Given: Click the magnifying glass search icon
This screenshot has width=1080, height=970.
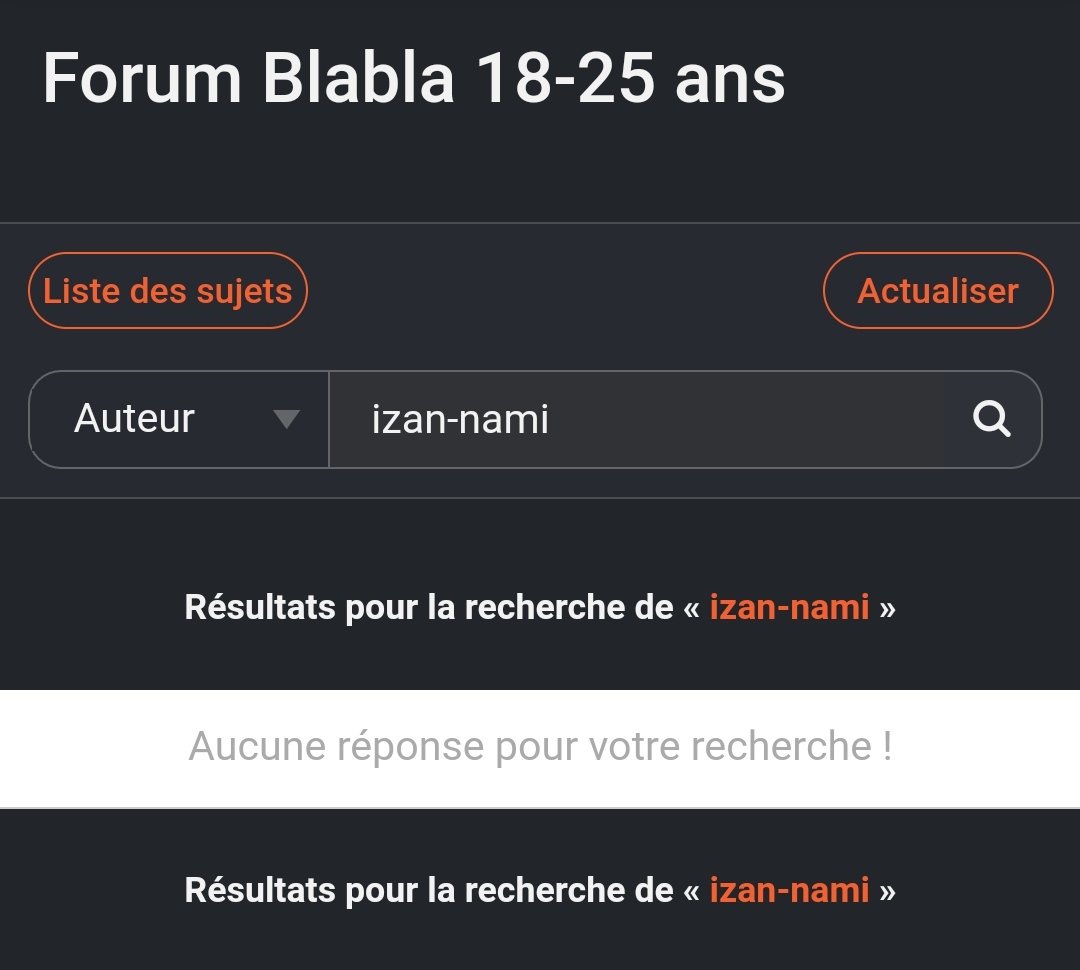Looking at the screenshot, I should click(x=992, y=419).
